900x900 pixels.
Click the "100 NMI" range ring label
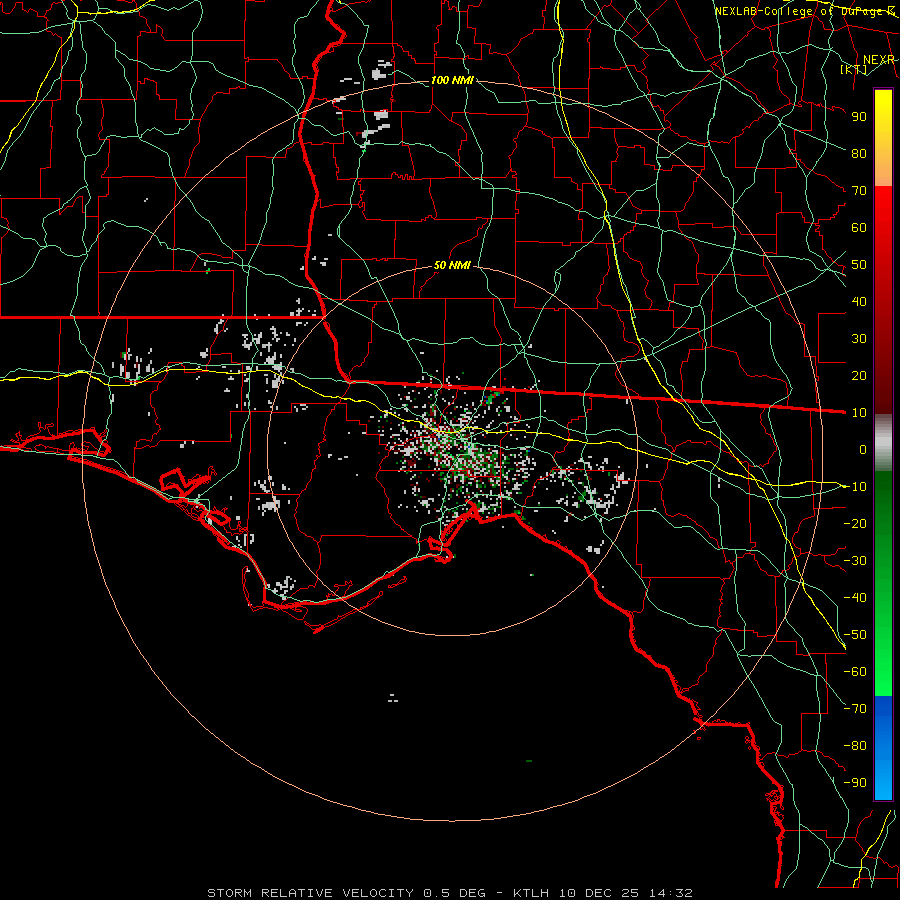tap(452, 80)
